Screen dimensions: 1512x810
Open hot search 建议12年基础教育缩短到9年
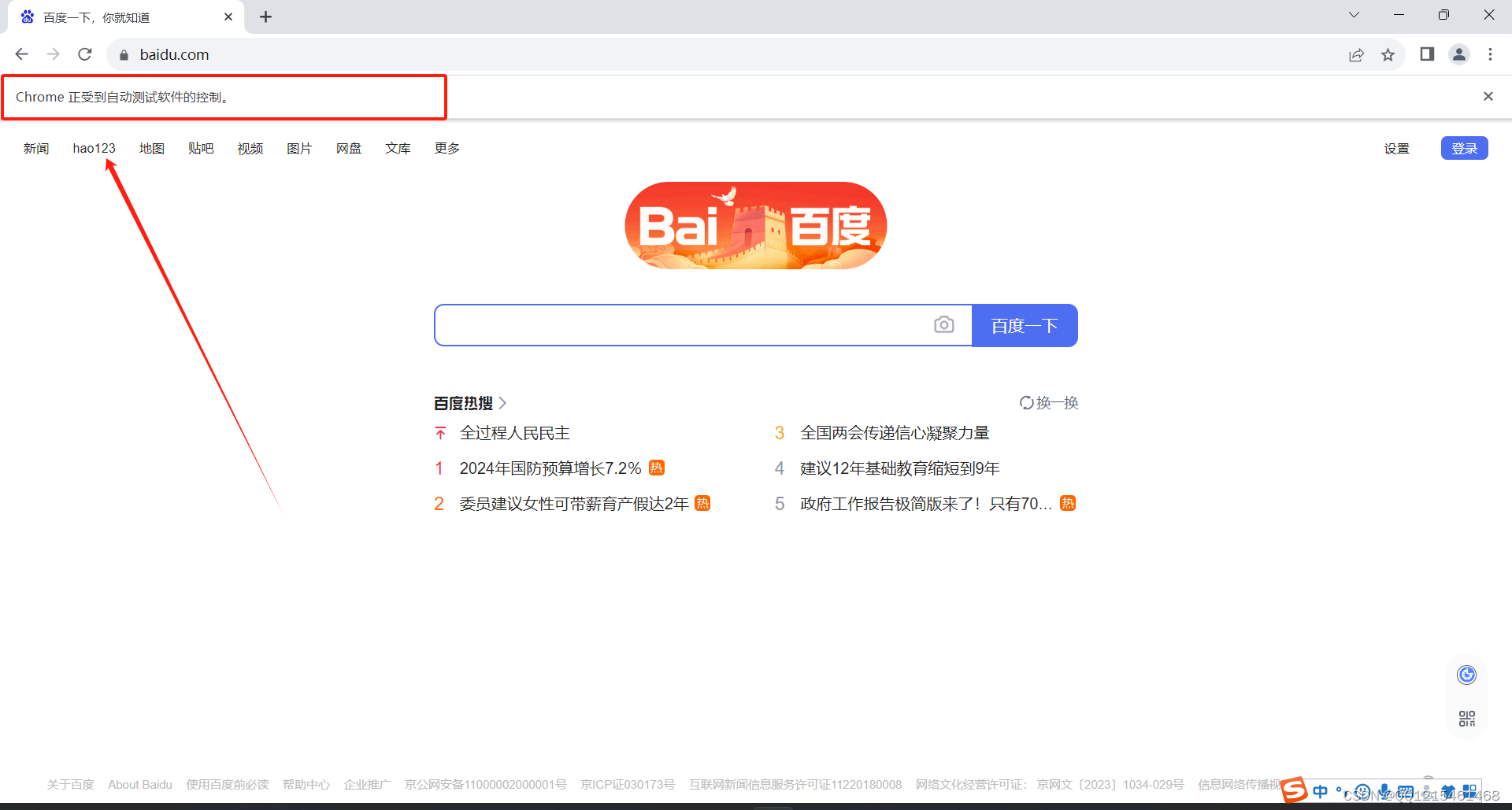pyautogui.click(x=899, y=468)
